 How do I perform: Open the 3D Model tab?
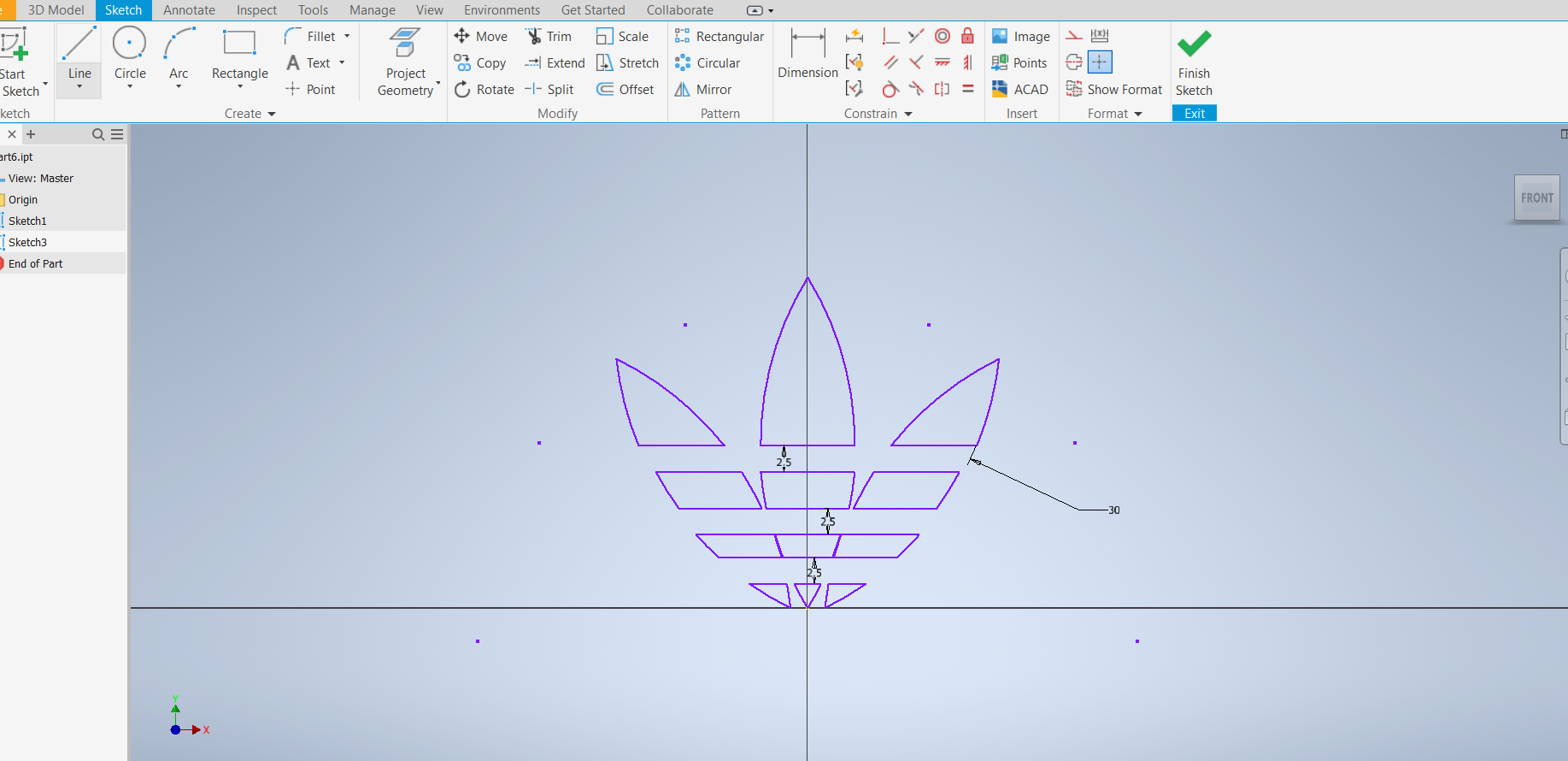click(x=56, y=10)
